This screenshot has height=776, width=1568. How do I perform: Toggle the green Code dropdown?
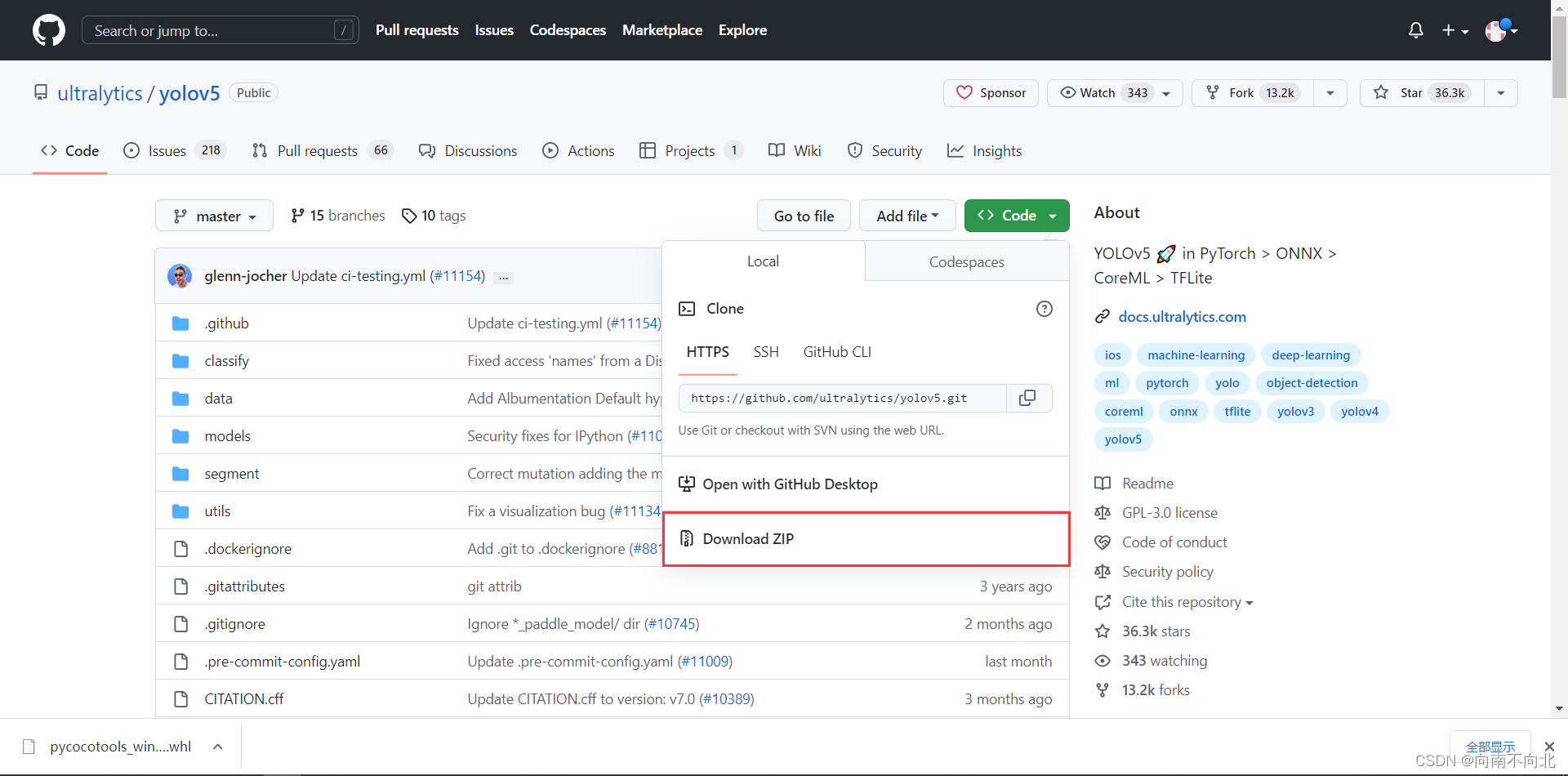coord(1017,216)
